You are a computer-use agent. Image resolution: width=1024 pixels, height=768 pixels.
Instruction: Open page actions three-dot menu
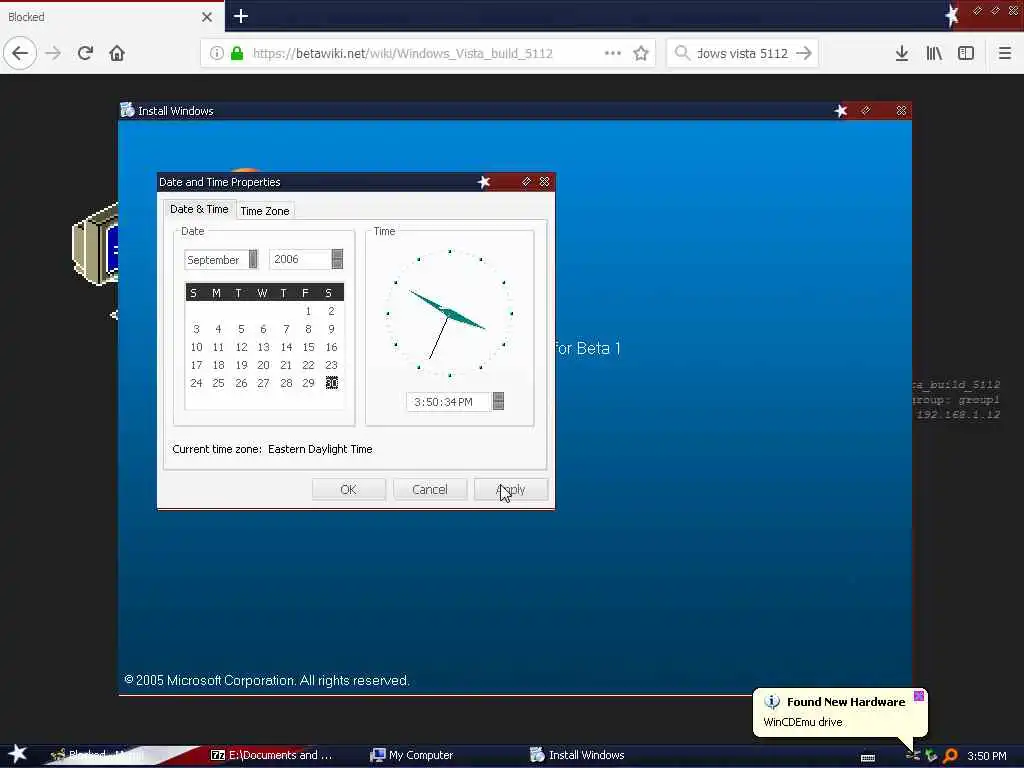[613, 53]
